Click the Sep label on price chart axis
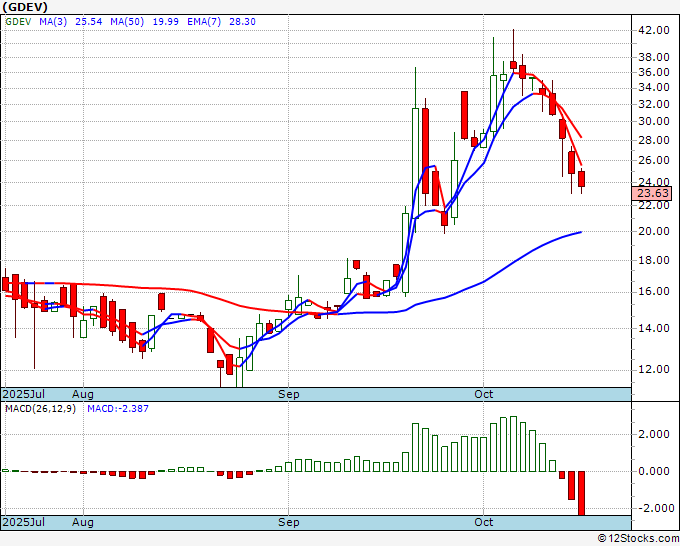The width and height of the screenshot is (680, 546). (288, 394)
